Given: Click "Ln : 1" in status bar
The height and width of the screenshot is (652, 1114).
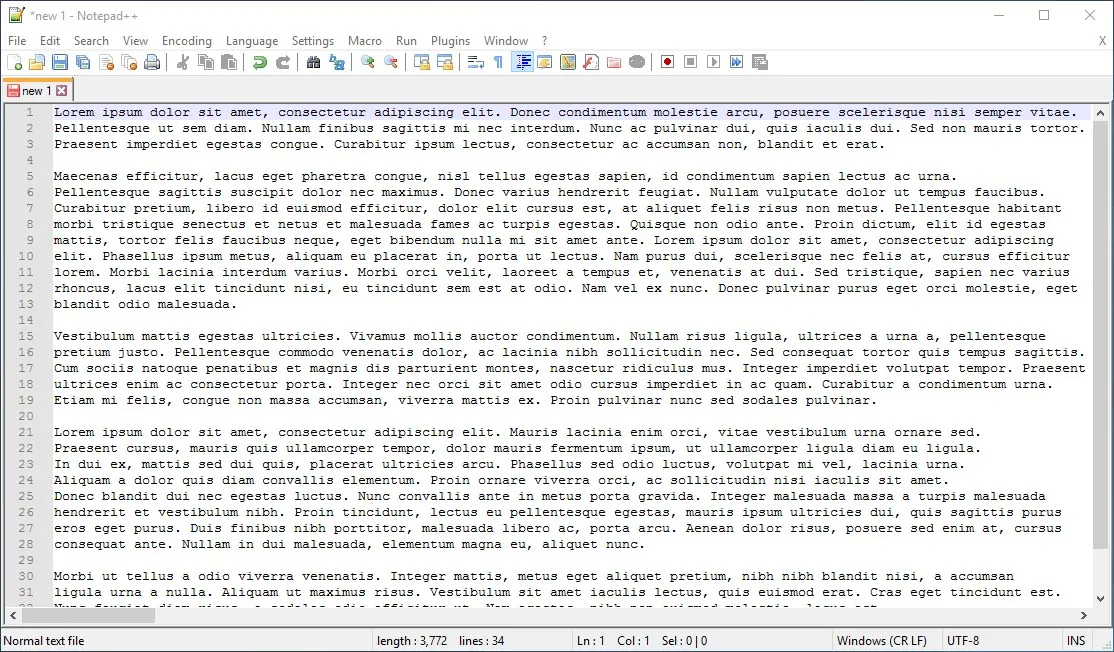Looking at the screenshot, I should pos(590,641).
